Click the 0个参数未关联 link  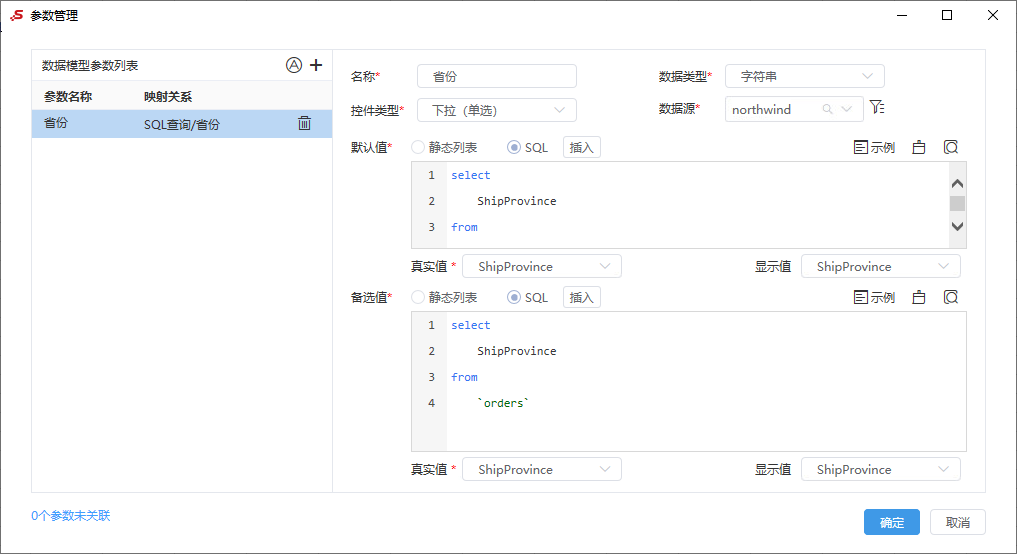tap(71, 516)
